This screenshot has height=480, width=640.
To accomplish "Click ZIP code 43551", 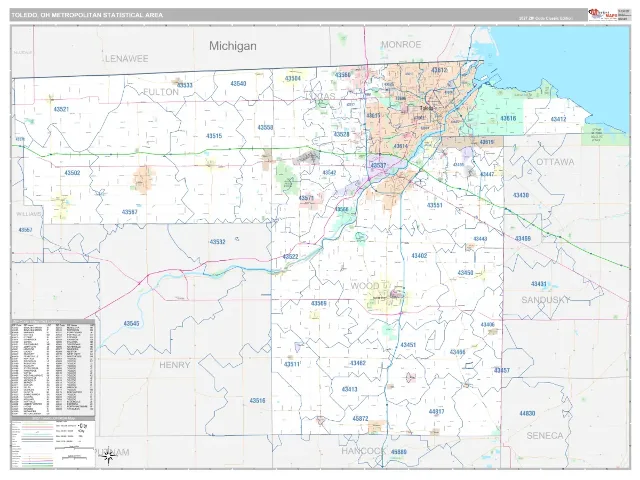I will coord(435,205).
